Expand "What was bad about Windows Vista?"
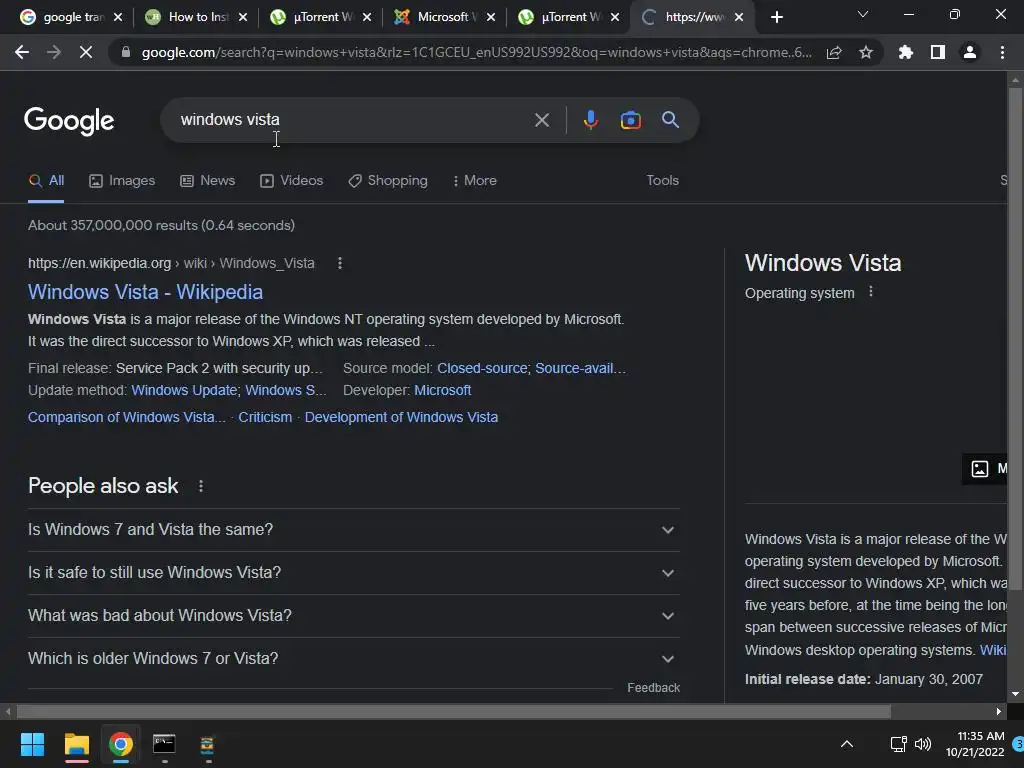Image resolution: width=1024 pixels, height=768 pixels. coord(353,616)
